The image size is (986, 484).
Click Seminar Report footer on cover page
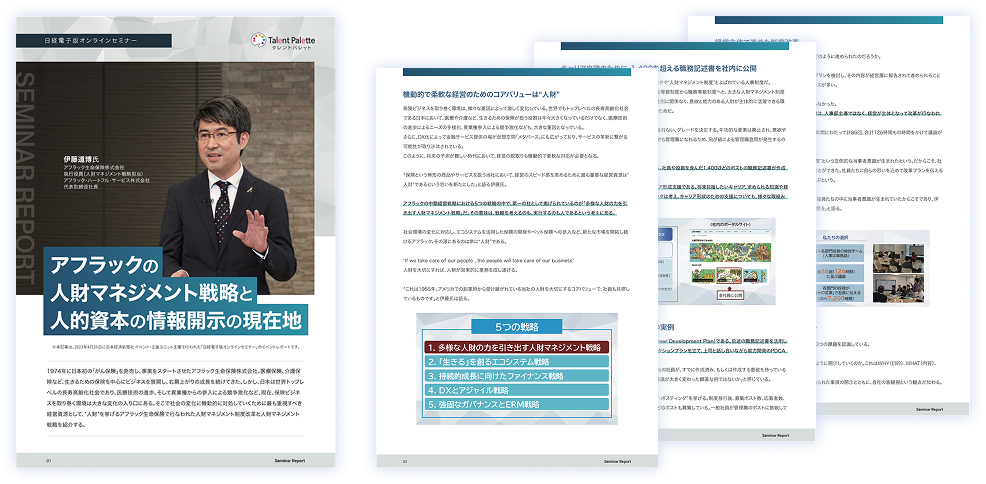[290, 461]
